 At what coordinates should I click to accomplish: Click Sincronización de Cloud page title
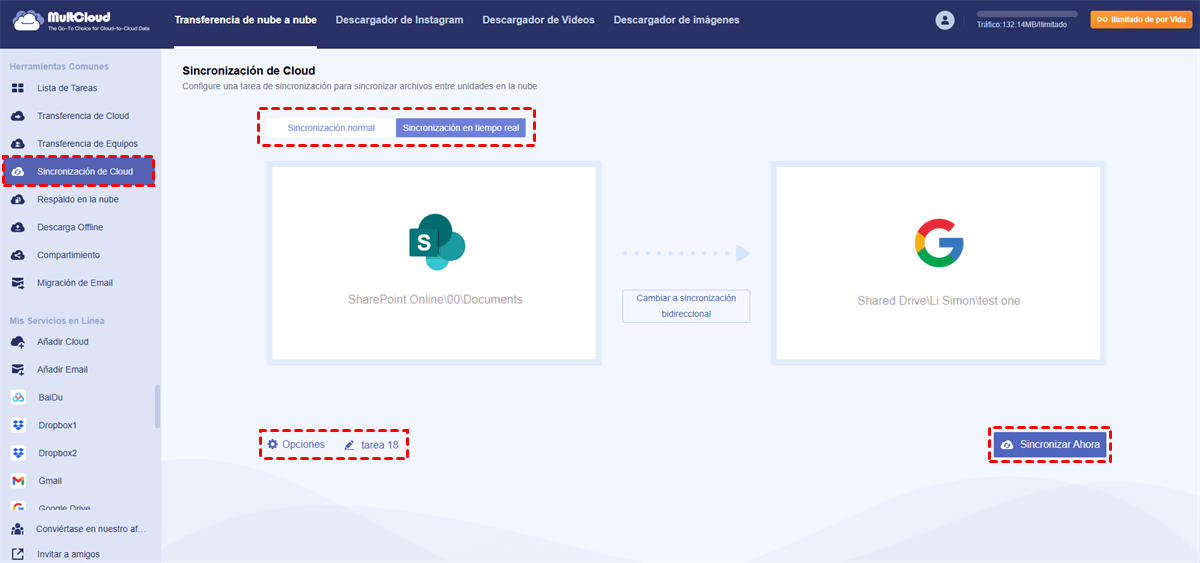point(248,71)
